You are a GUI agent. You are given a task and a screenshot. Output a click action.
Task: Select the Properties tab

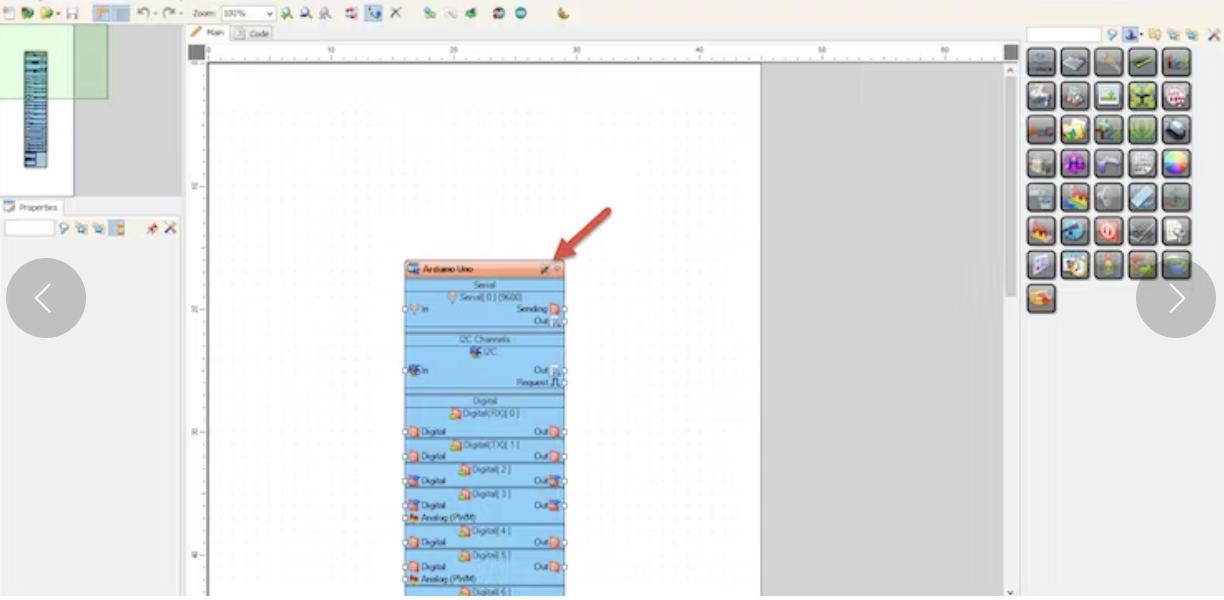32,207
